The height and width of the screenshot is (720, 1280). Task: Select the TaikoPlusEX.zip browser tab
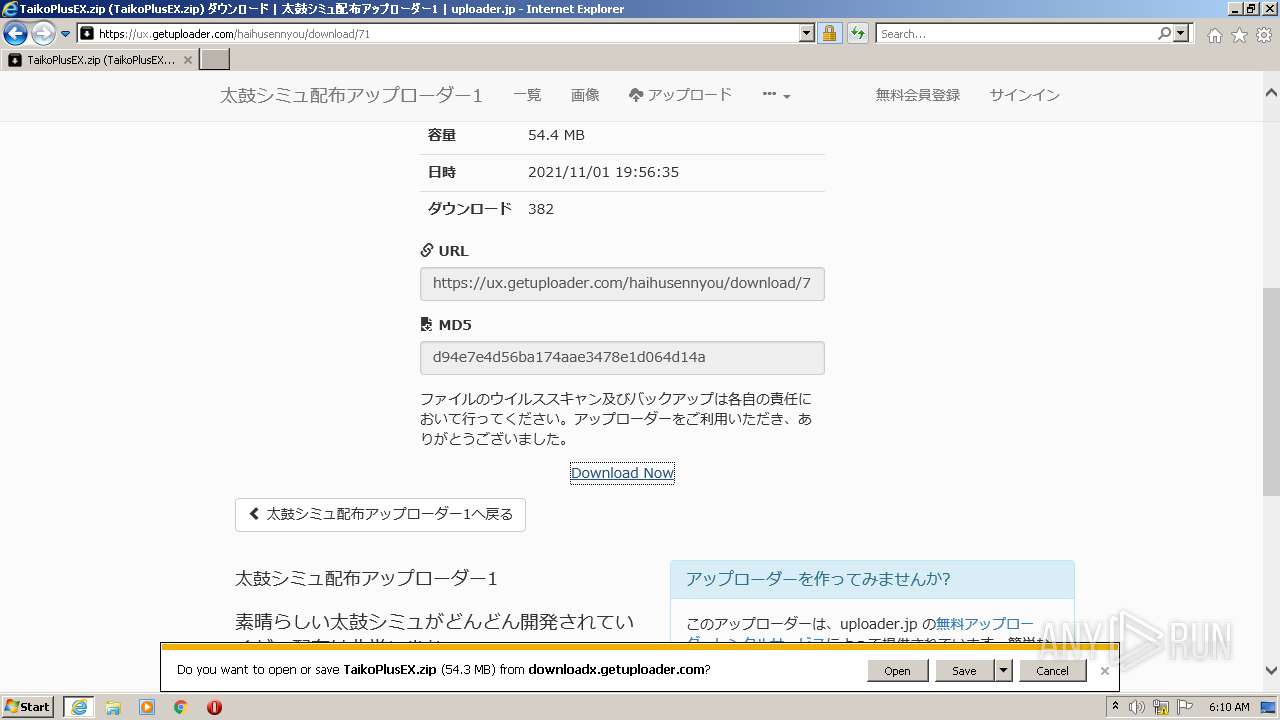[100, 60]
